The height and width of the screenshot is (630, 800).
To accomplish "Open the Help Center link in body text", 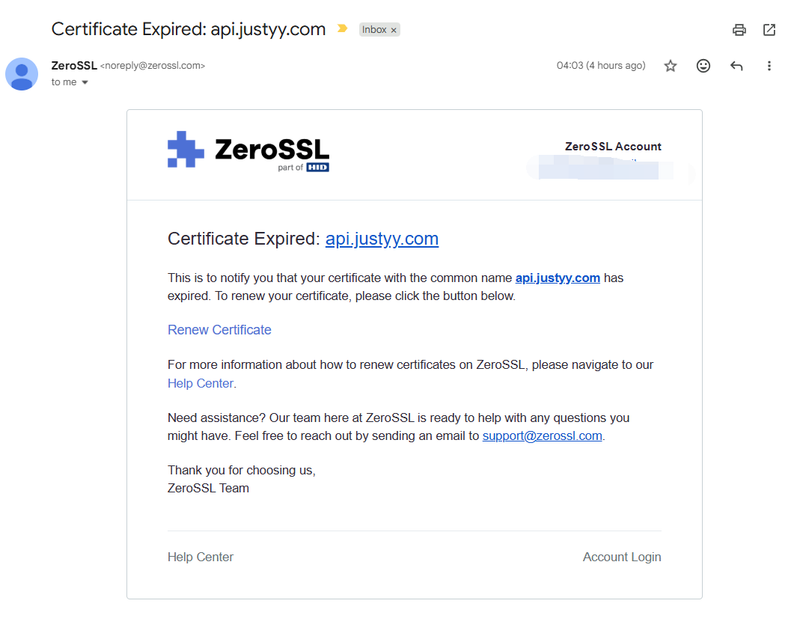I will point(201,383).
